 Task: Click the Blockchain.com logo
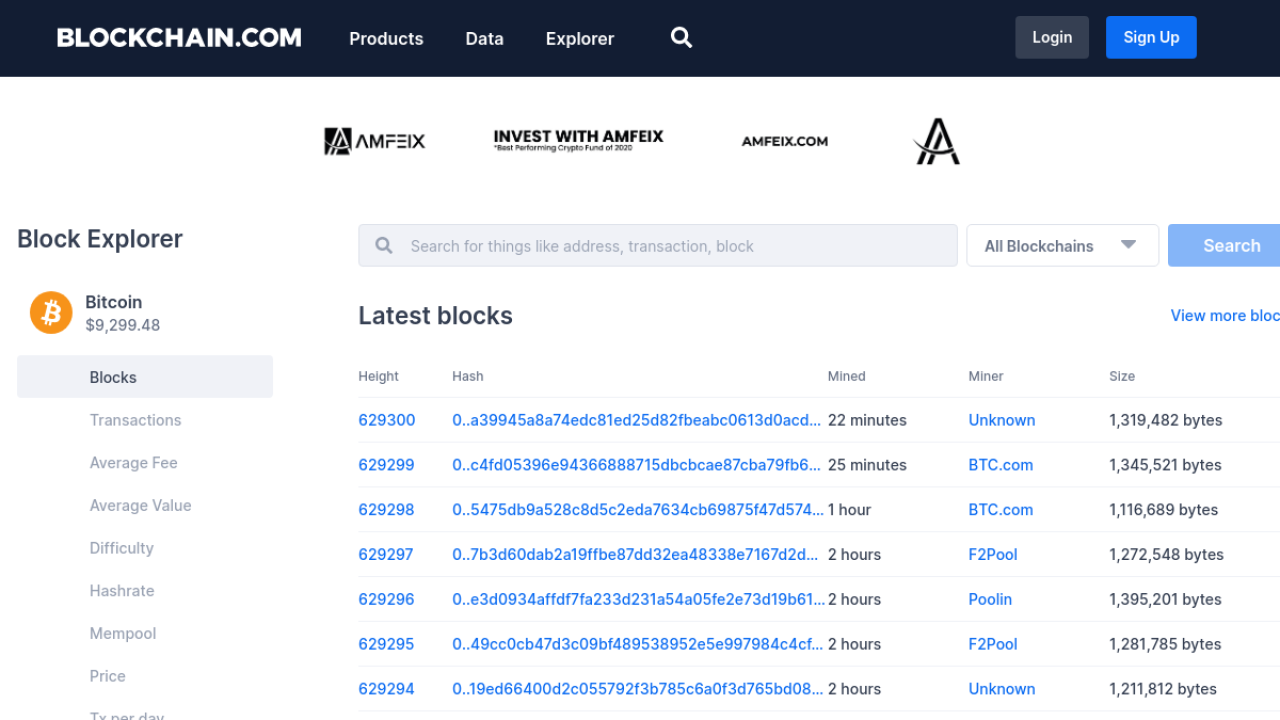click(179, 38)
